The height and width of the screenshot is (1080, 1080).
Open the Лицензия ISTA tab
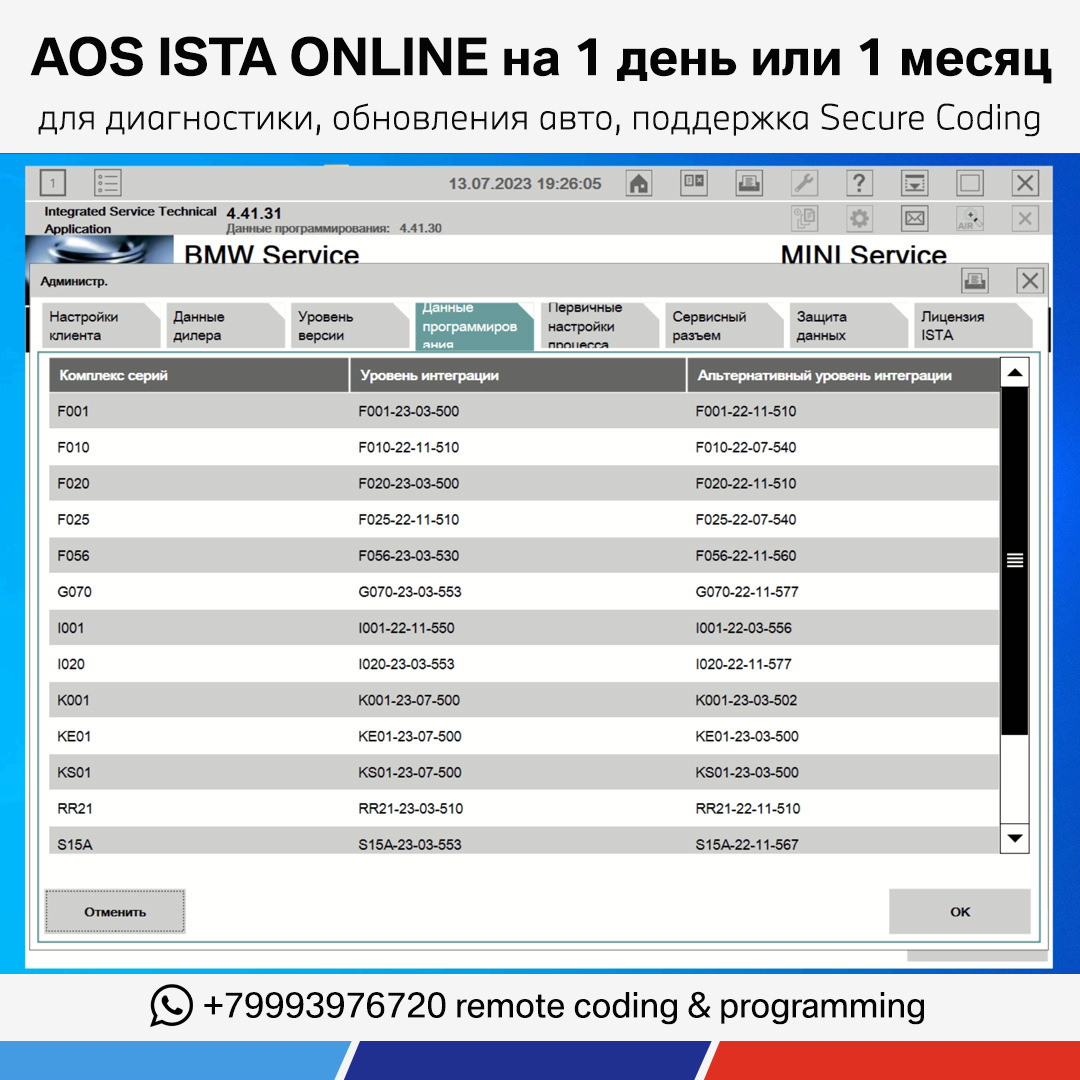click(973, 326)
